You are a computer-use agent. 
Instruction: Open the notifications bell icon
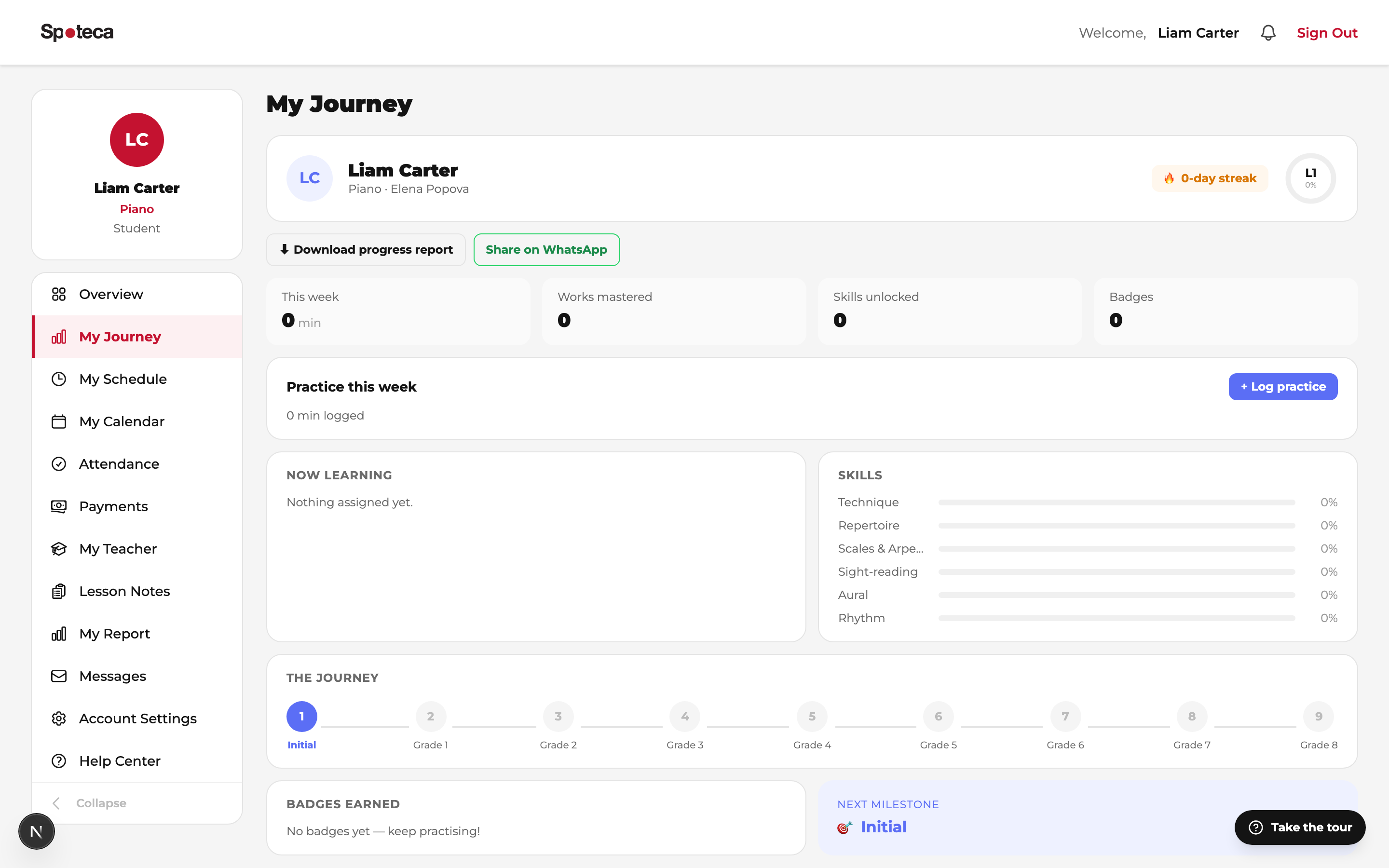pyautogui.click(x=1268, y=33)
